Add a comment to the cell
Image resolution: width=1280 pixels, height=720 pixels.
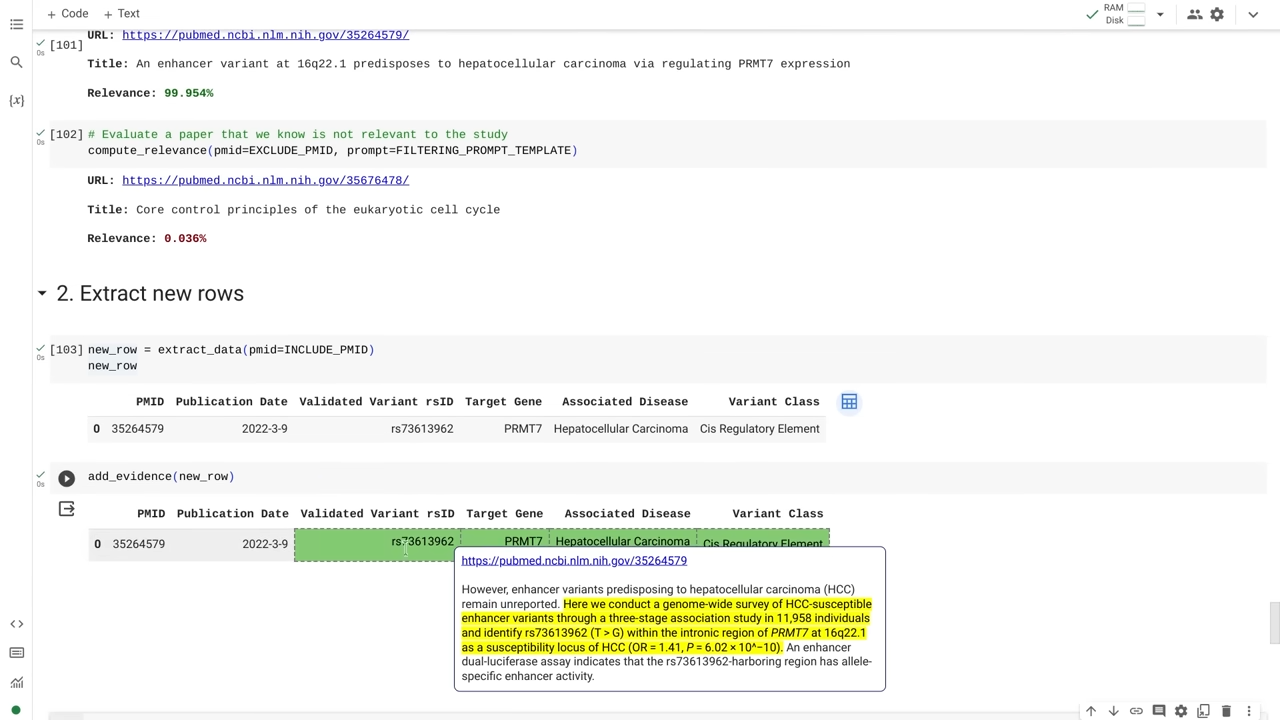click(x=1158, y=711)
